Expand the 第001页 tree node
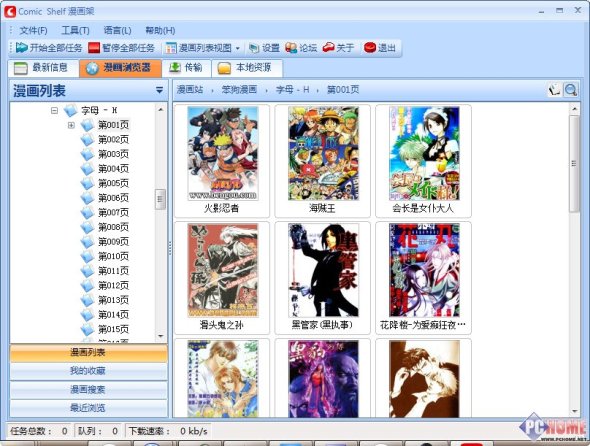This screenshot has width=590, height=446. coord(71,125)
